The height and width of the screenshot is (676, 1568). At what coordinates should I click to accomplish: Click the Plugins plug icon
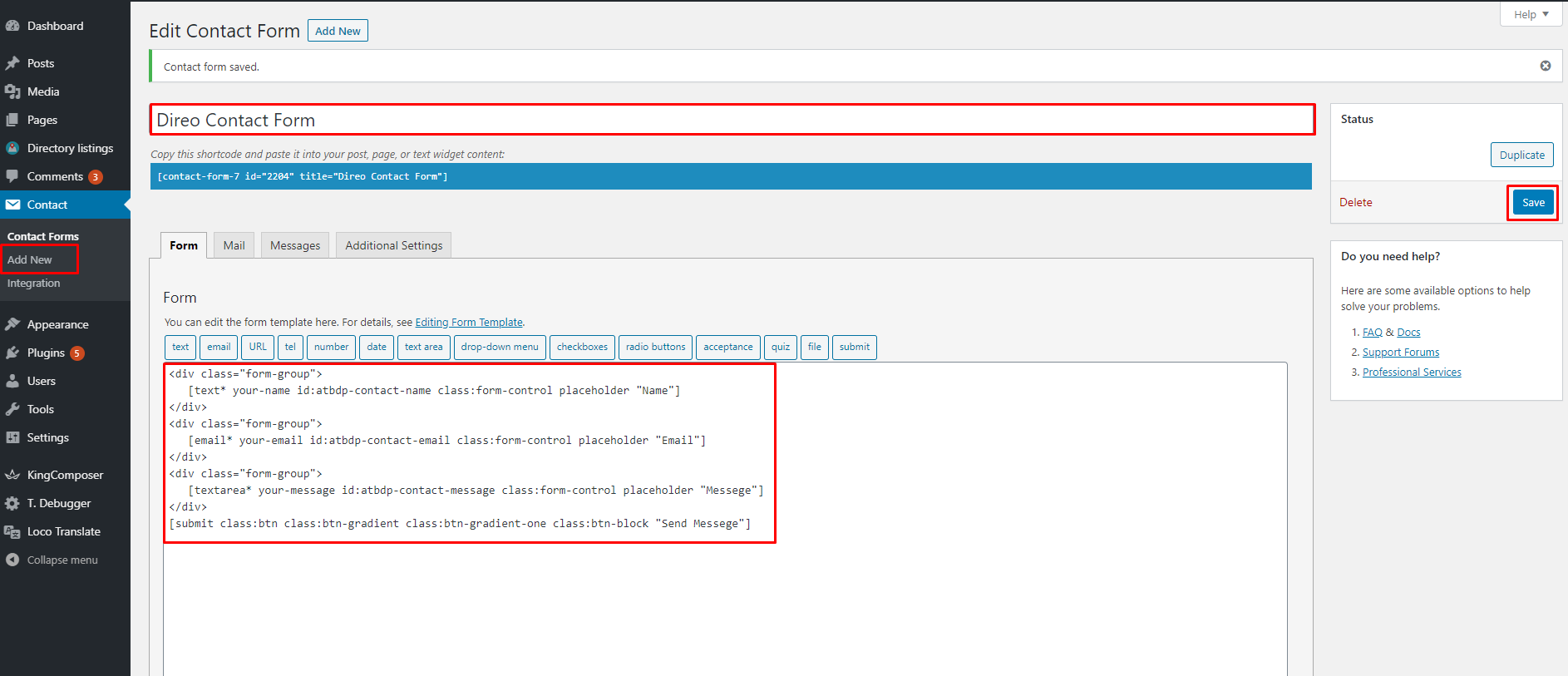[x=12, y=353]
